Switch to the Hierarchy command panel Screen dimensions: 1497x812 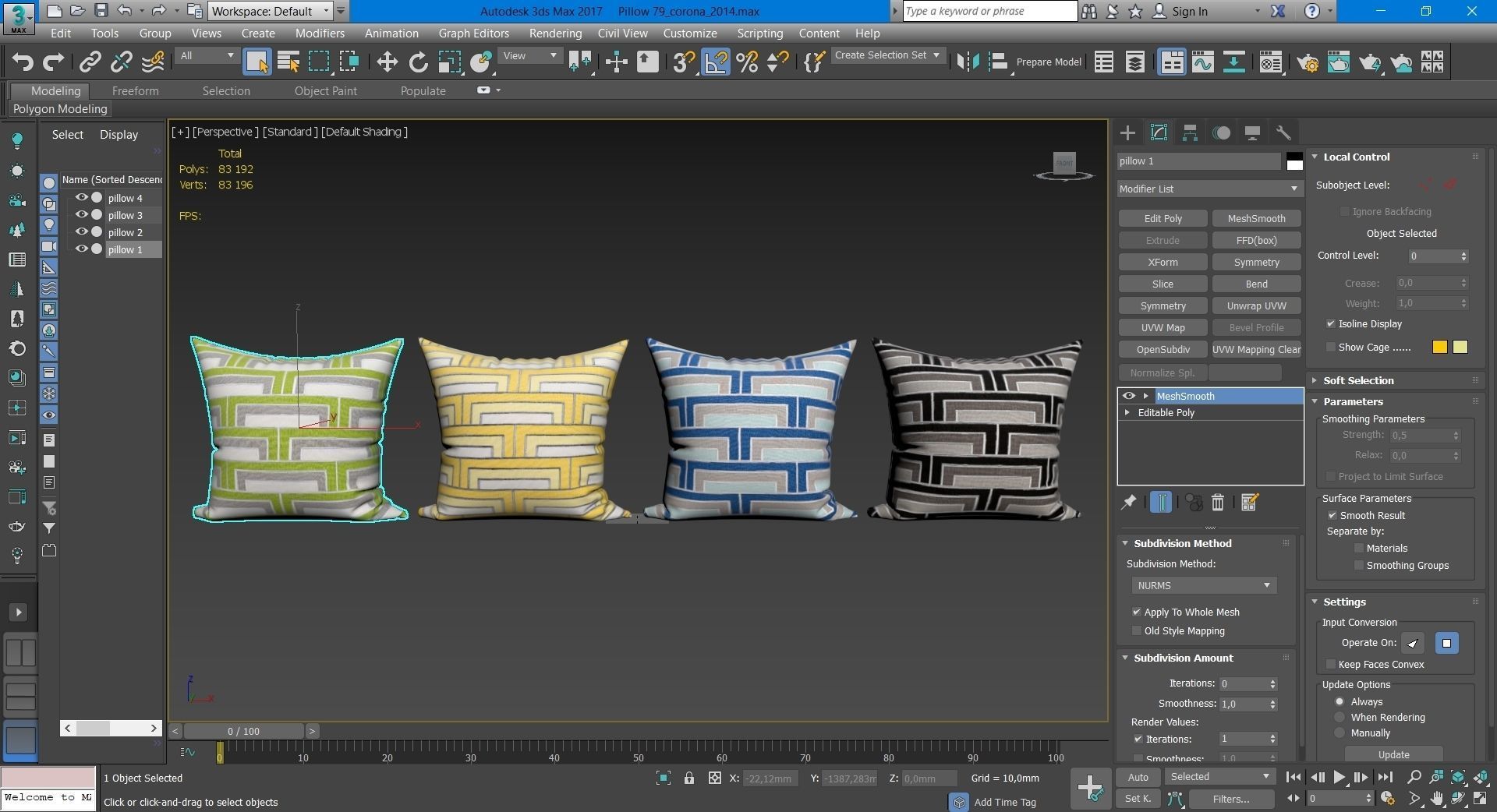pos(1190,133)
